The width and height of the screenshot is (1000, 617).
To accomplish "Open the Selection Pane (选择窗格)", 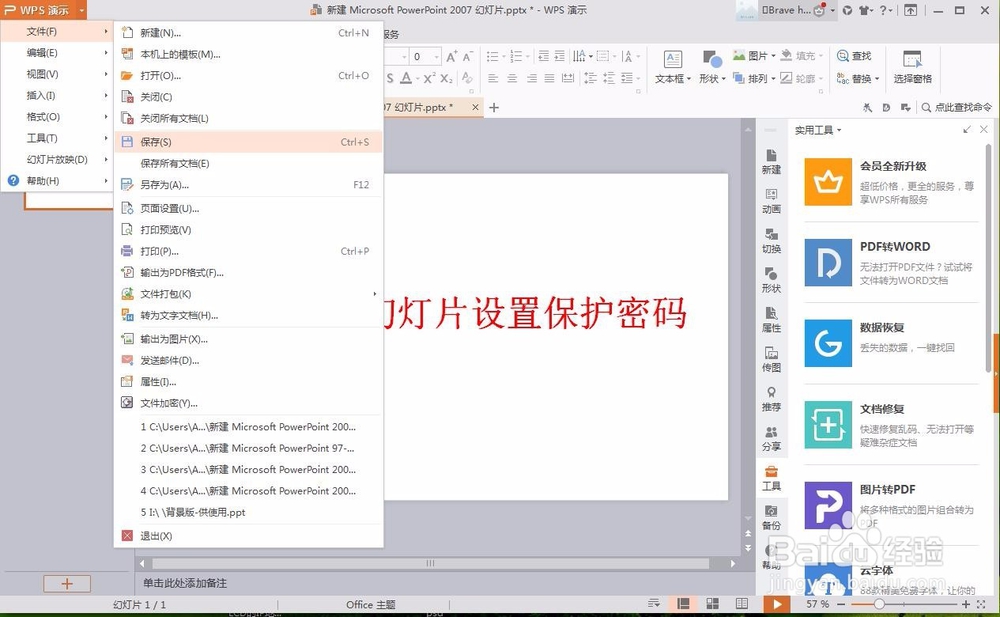I will pos(913,67).
